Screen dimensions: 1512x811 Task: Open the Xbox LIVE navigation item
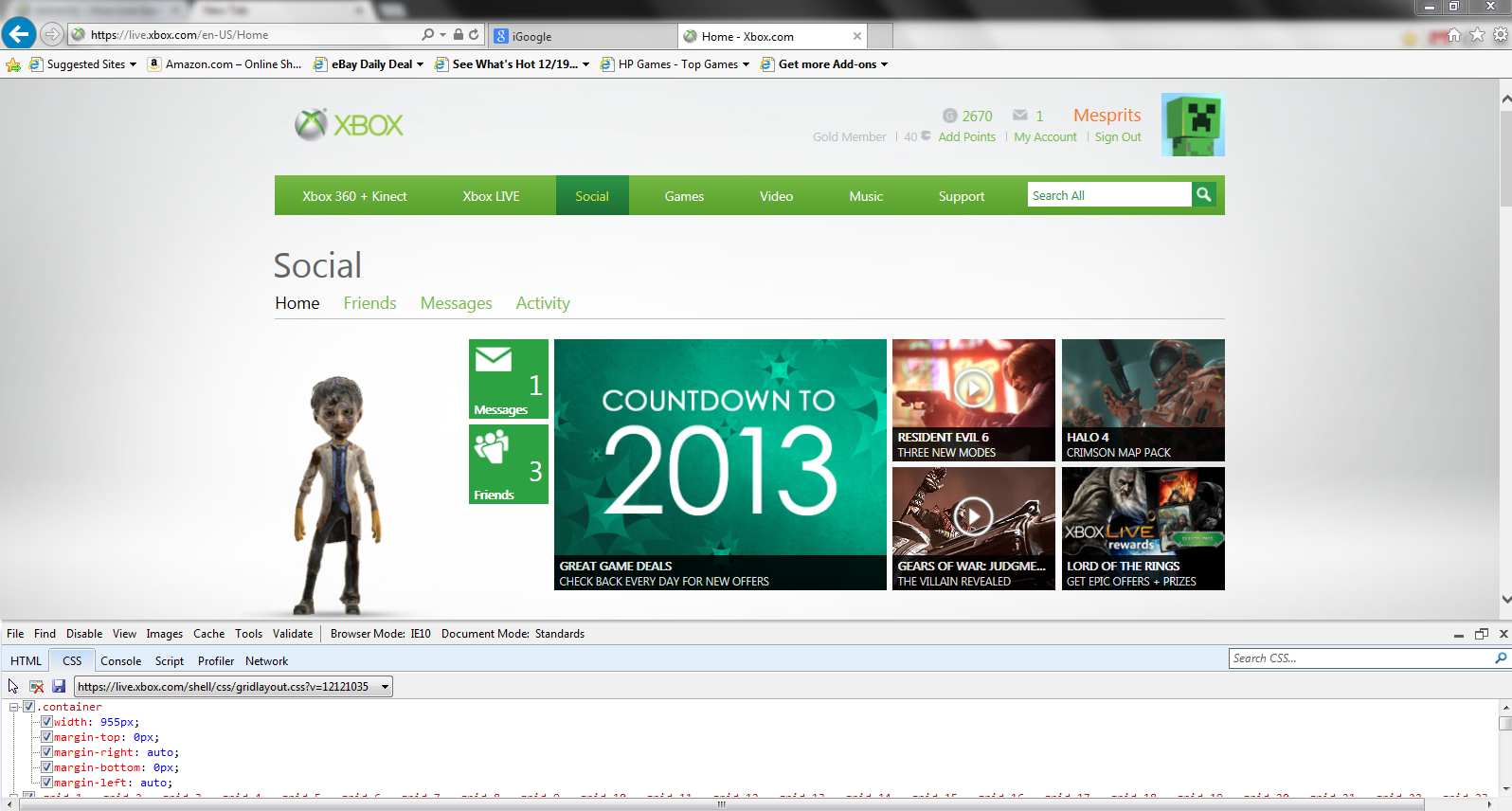coord(491,196)
